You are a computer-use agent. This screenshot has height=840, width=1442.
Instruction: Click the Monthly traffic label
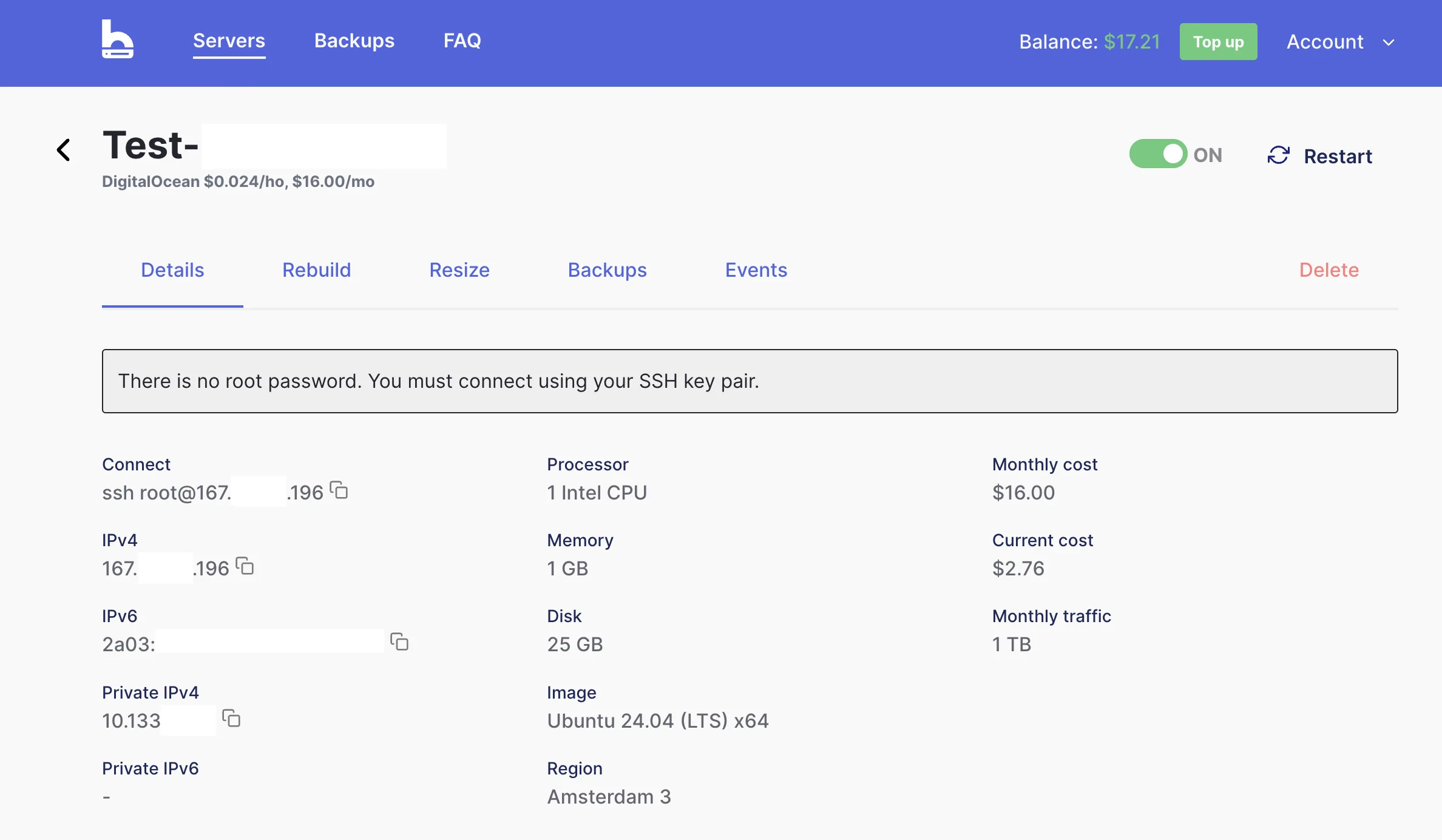click(x=1052, y=616)
